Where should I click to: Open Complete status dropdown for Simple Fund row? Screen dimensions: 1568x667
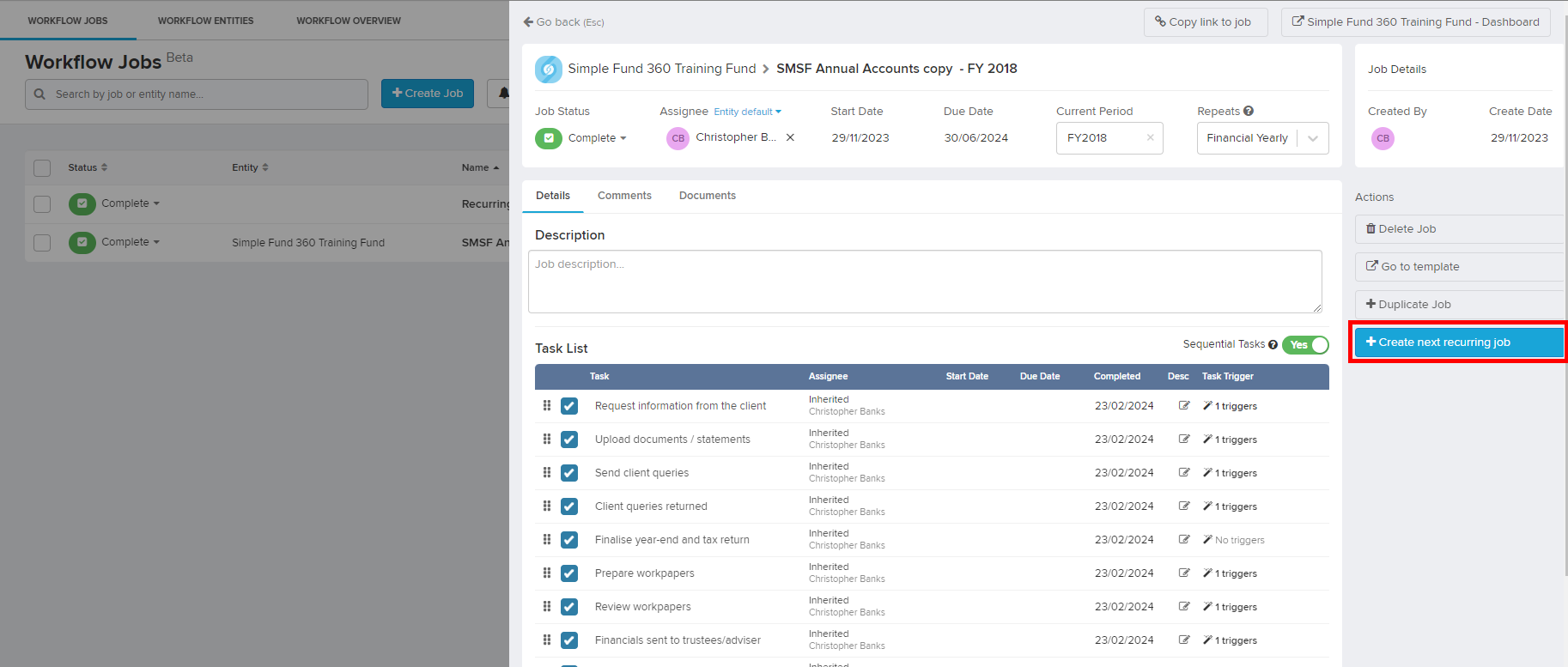point(114,242)
